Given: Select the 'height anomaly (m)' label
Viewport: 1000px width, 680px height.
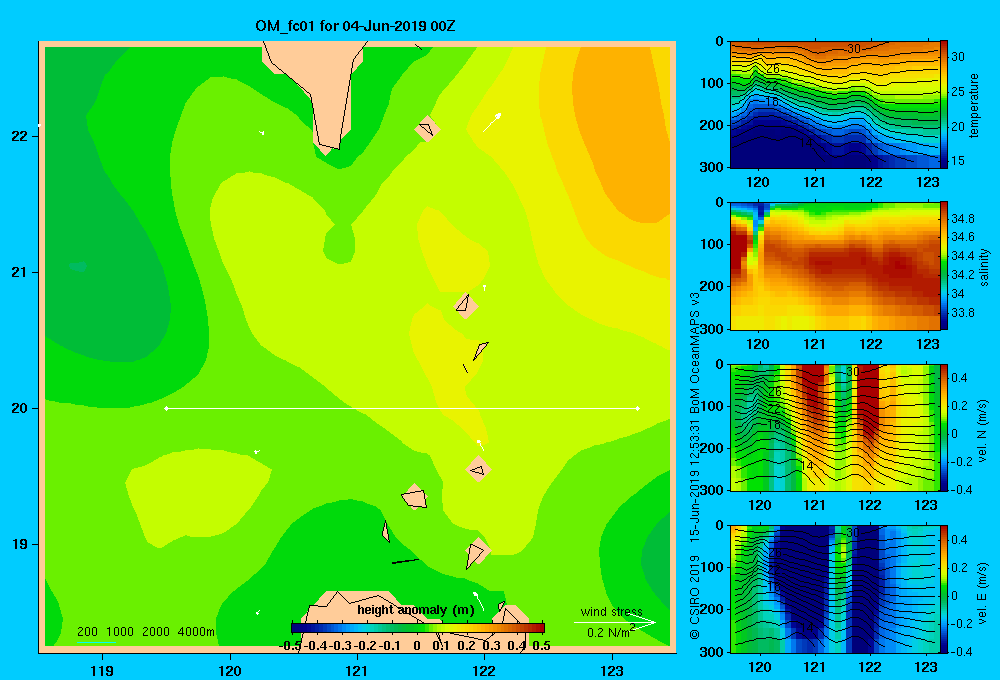Looking at the screenshot, I should [416, 610].
